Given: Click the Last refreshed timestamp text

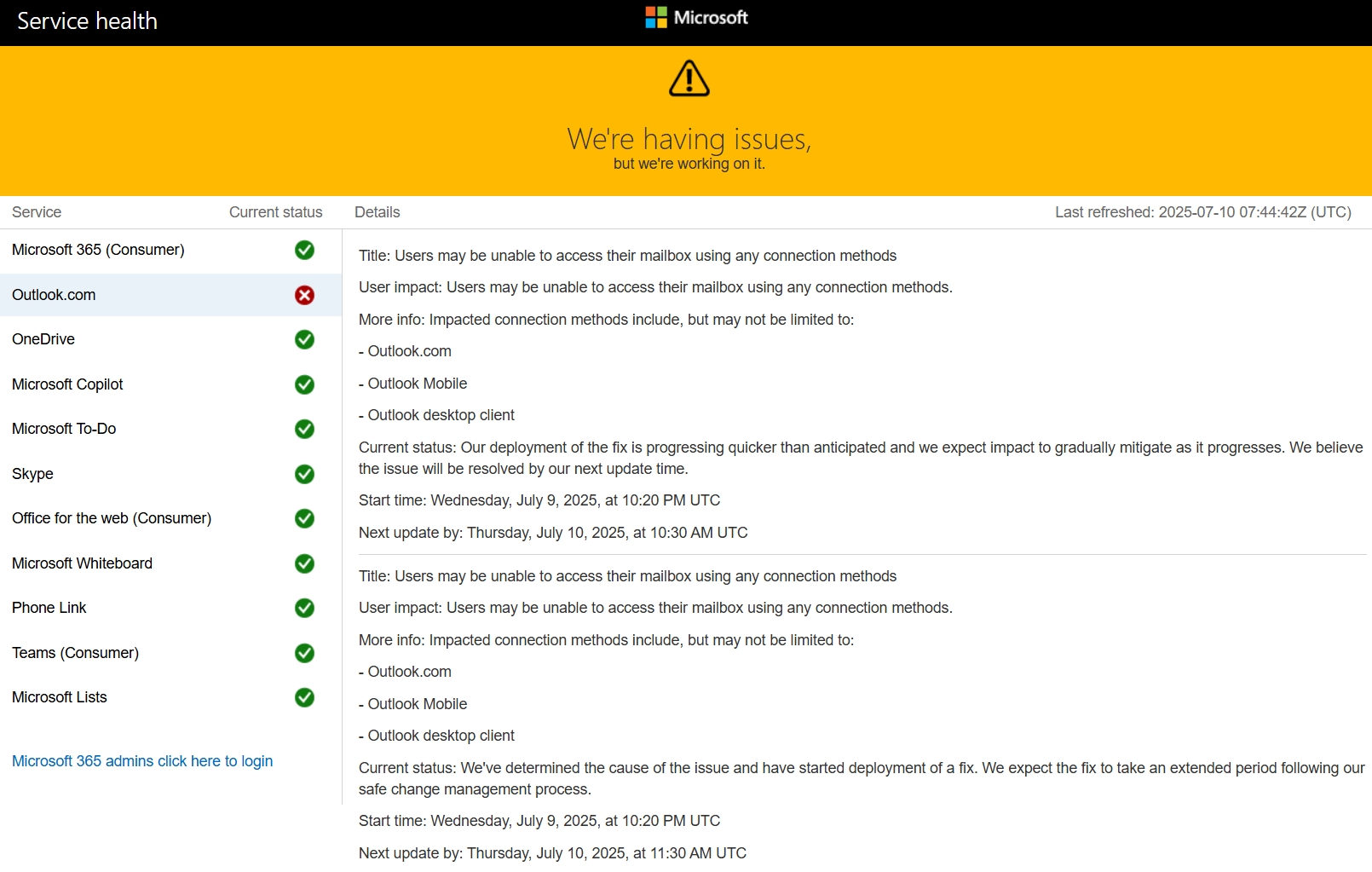Looking at the screenshot, I should click(x=1202, y=212).
